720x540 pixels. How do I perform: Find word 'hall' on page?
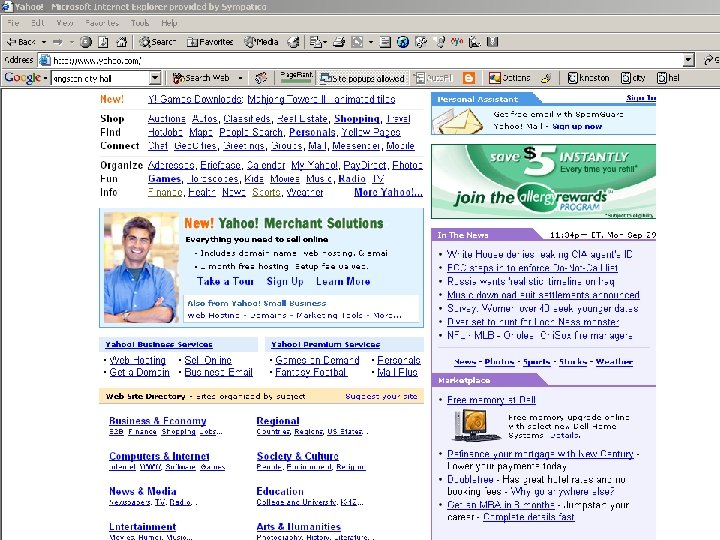668,78
